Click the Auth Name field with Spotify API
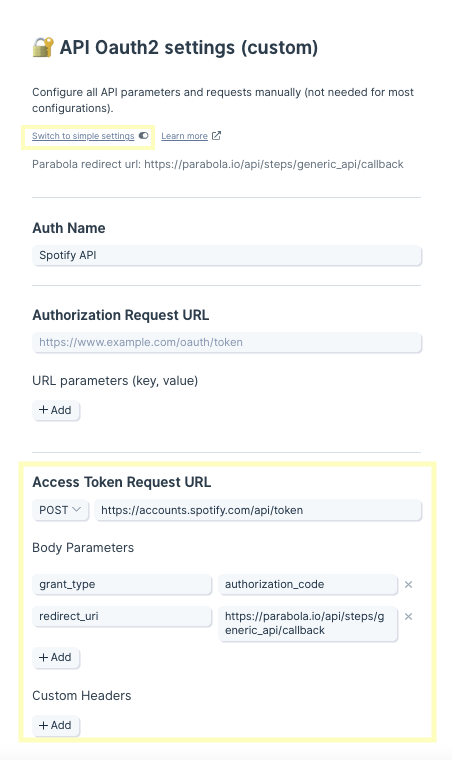The image size is (452, 760). pos(227,255)
